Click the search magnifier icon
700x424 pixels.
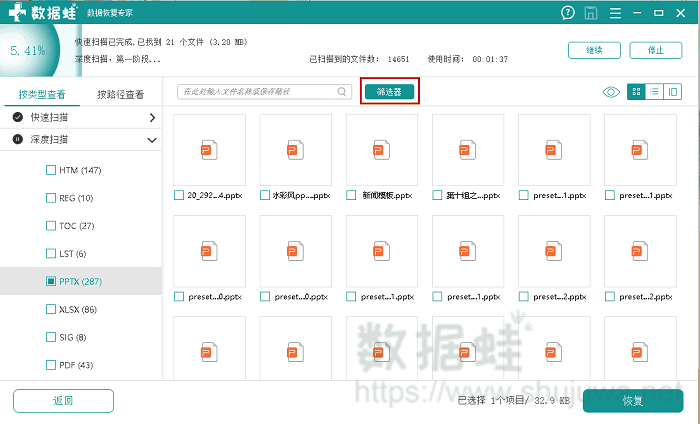tap(342, 91)
